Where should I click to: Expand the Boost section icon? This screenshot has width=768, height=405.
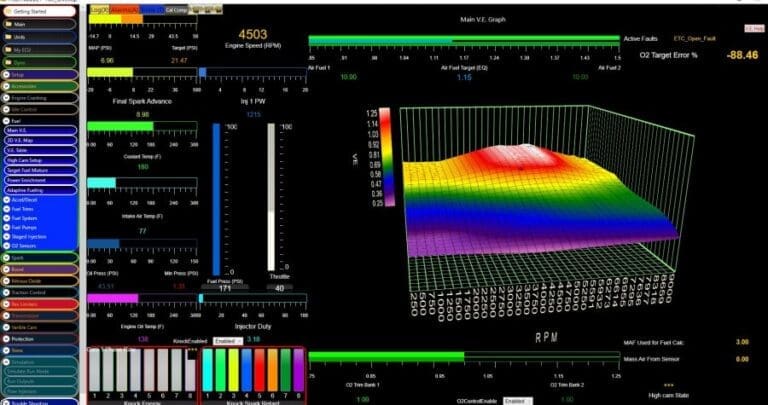tap(6, 268)
